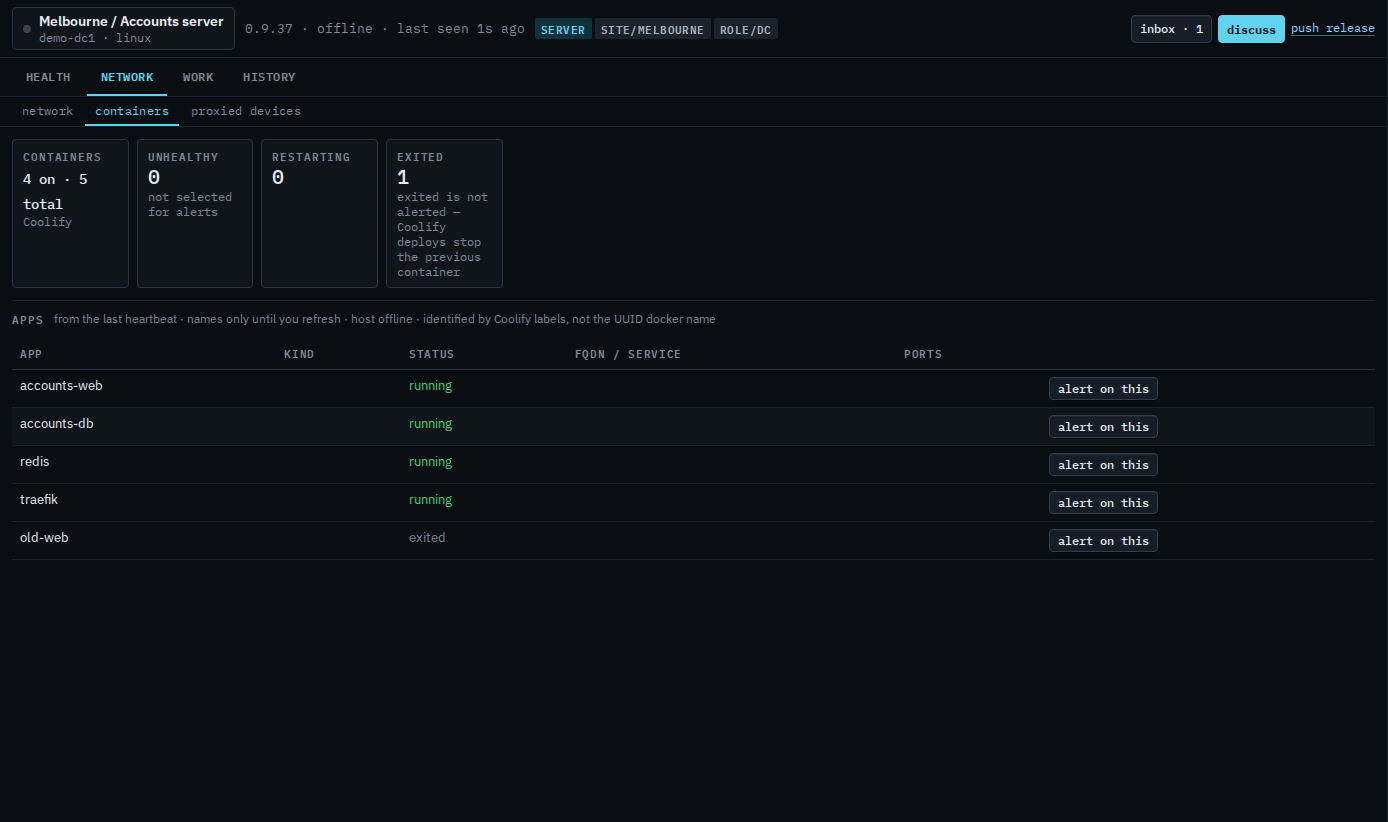The height and width of the screenshot is (822, 1388).
Task: Click the offline status dot beside Melbourne / Accounts server
Action: [x=27, y=29]
